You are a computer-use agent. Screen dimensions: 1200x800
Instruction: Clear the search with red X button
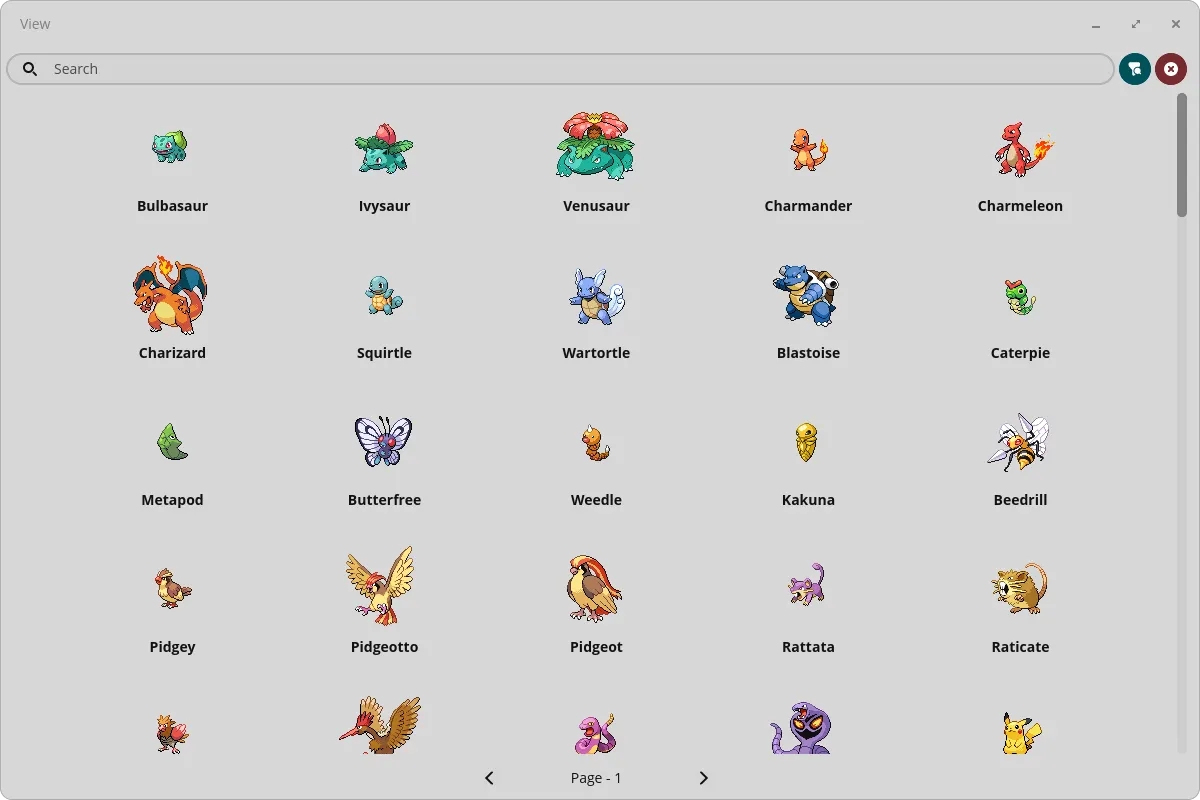coord(1171,69)
